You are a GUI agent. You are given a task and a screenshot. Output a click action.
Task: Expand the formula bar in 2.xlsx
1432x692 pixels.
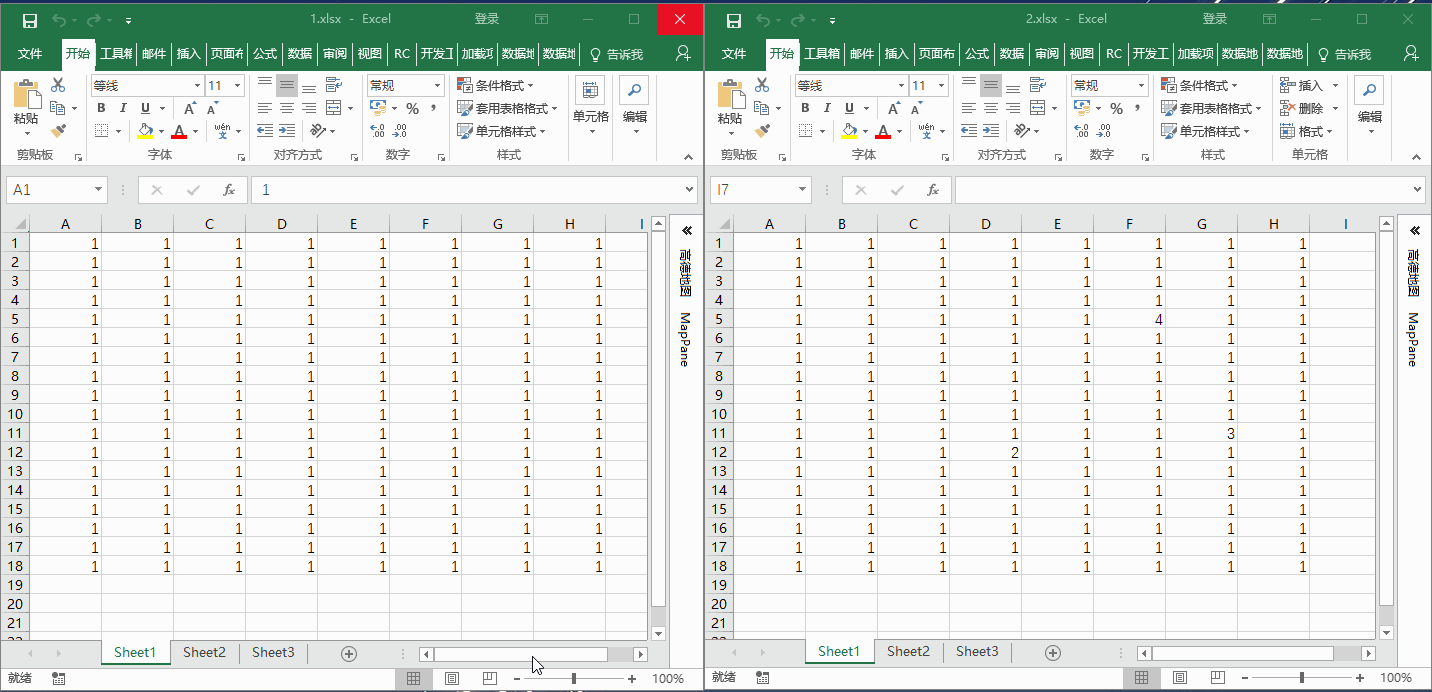point(1417,189)
